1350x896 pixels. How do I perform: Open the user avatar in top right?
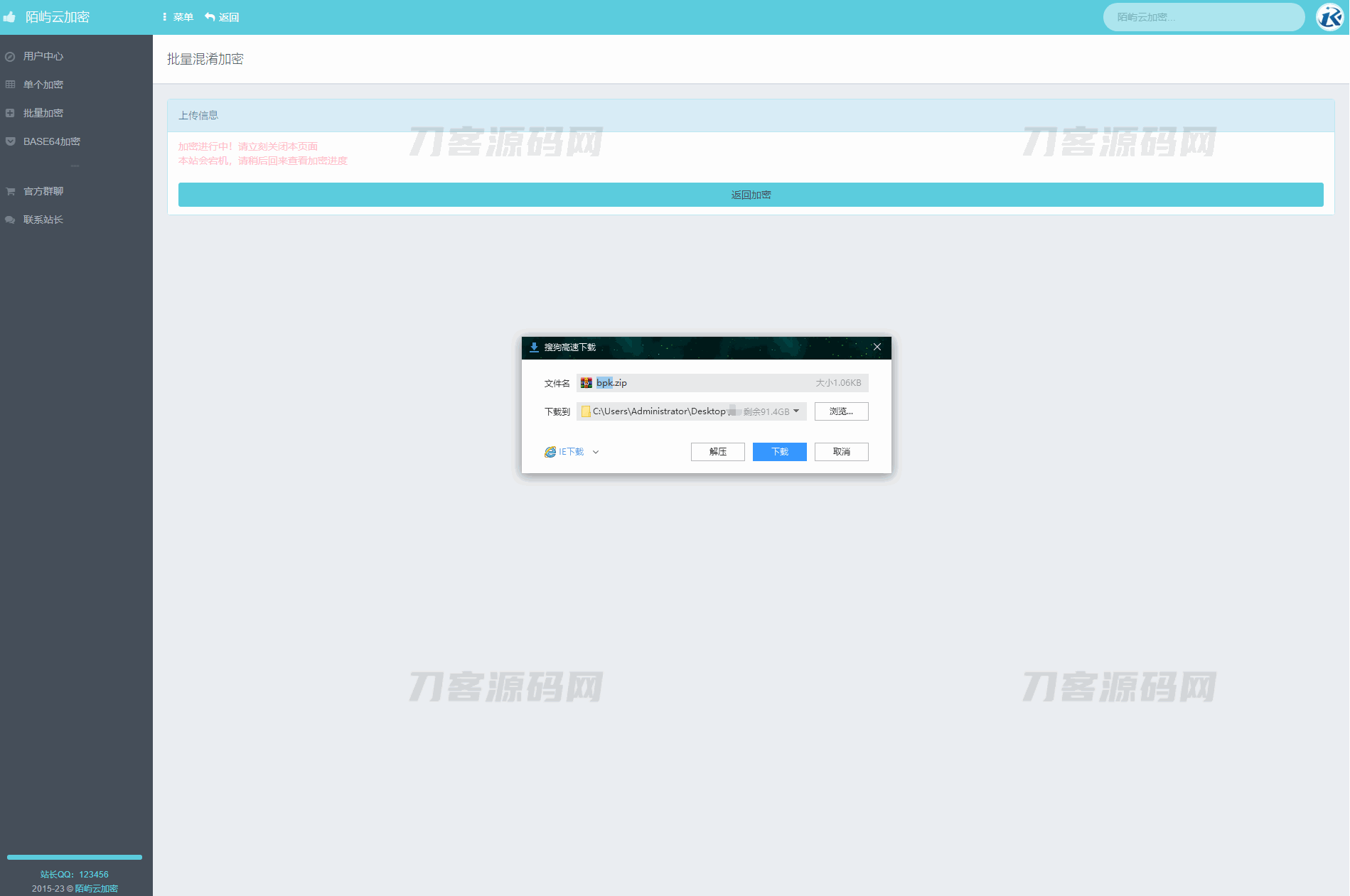coord(1329,17)
